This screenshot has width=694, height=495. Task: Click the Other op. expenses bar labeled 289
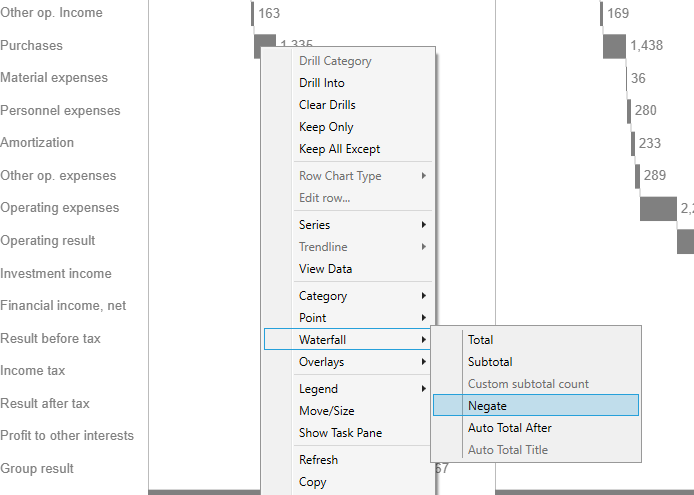[638, 176]
